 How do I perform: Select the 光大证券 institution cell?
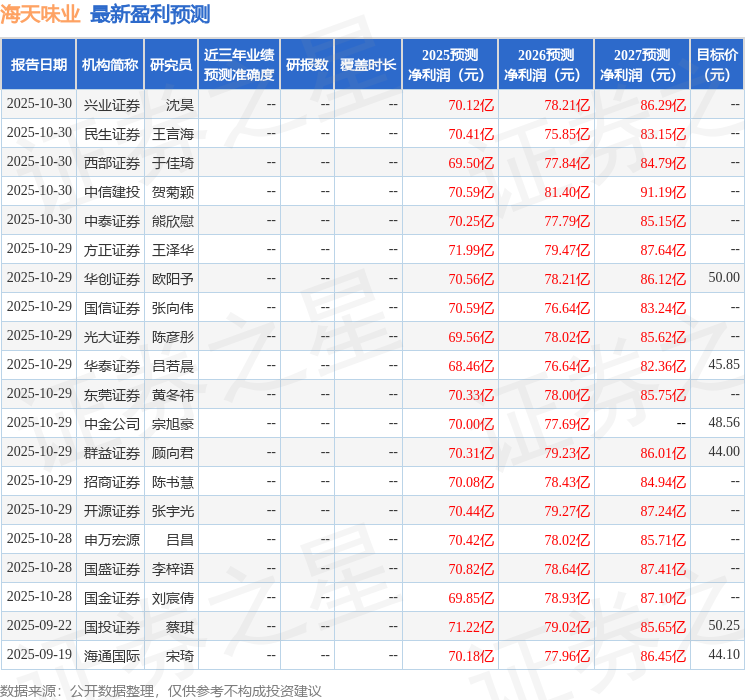coord(112,337)
